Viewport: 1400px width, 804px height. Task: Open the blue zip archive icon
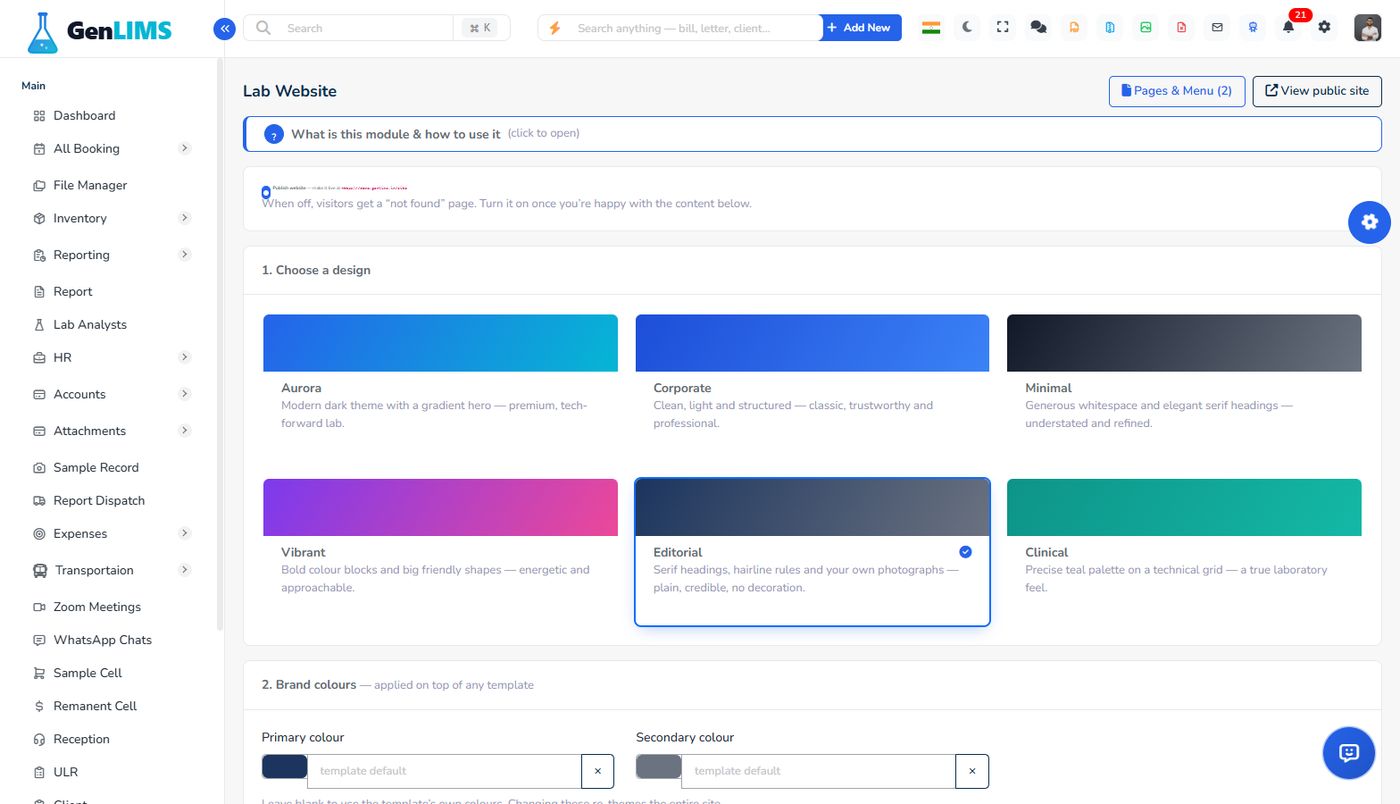click(x=1110, y=28)
